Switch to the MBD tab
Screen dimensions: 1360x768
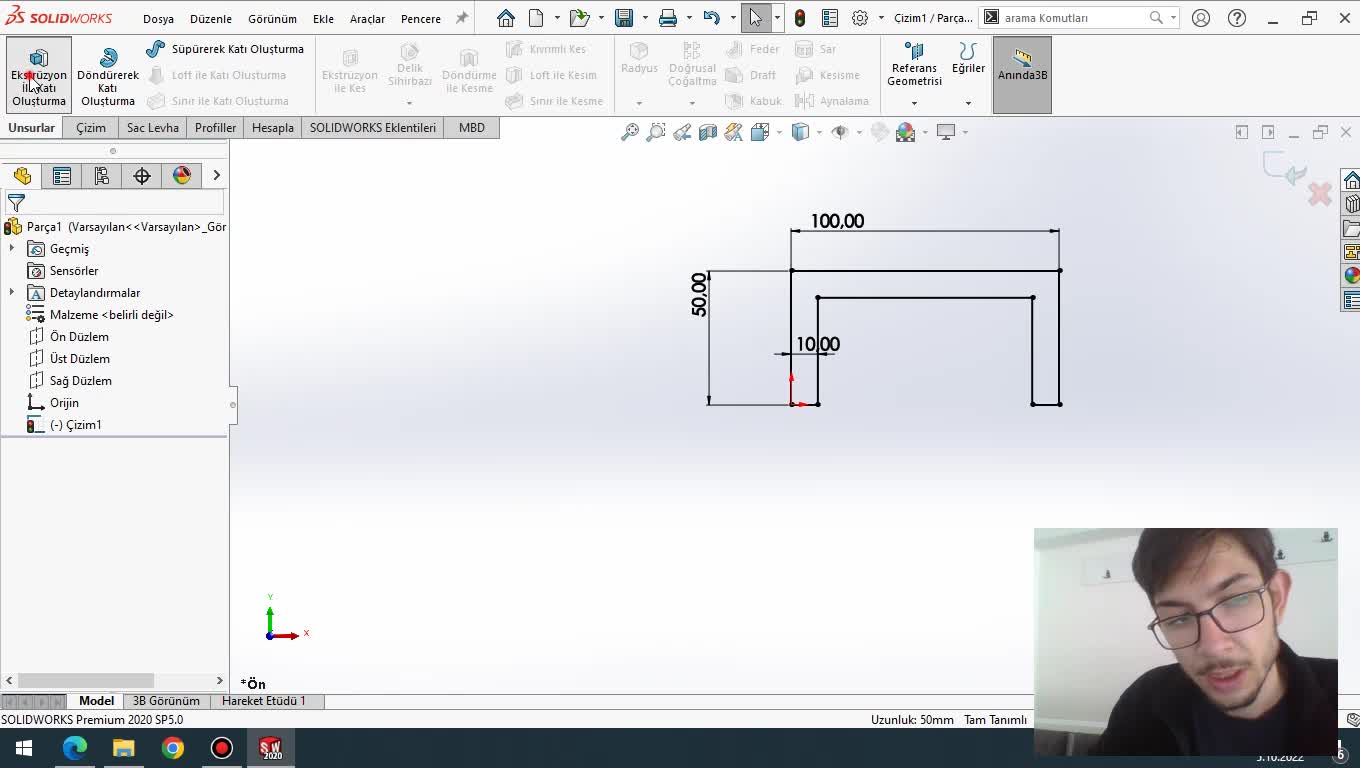point(471,128)
